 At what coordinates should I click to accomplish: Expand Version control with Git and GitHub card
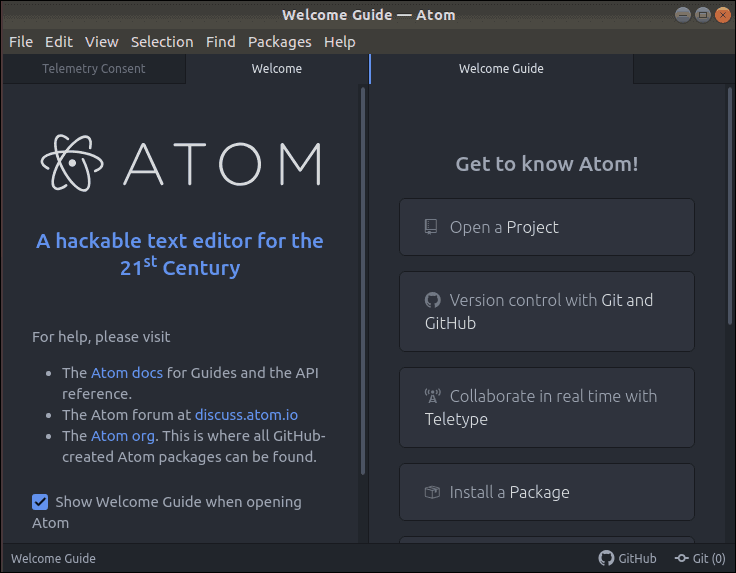(x=547, y=312)
